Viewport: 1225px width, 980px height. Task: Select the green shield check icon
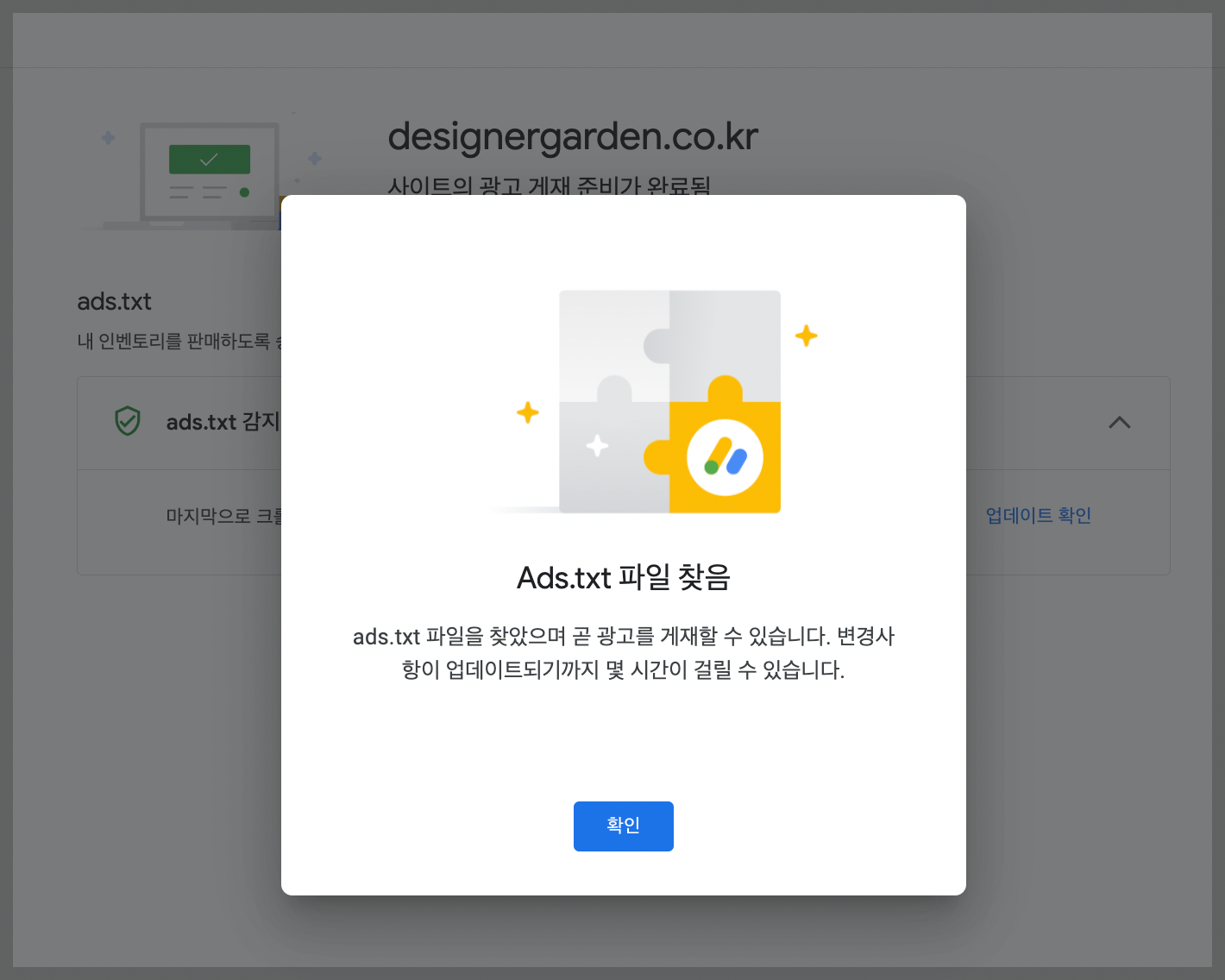pos(128,421)
